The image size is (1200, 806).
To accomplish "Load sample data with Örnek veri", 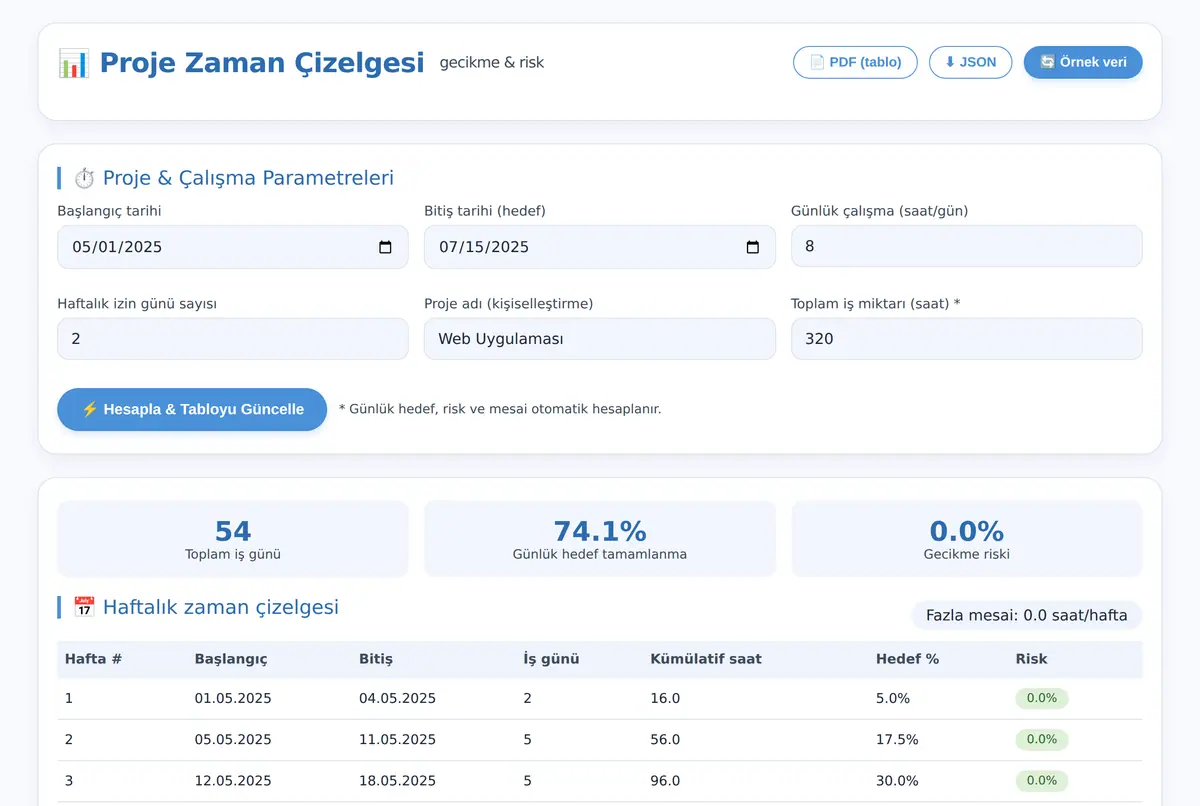I will [1083, 62].
